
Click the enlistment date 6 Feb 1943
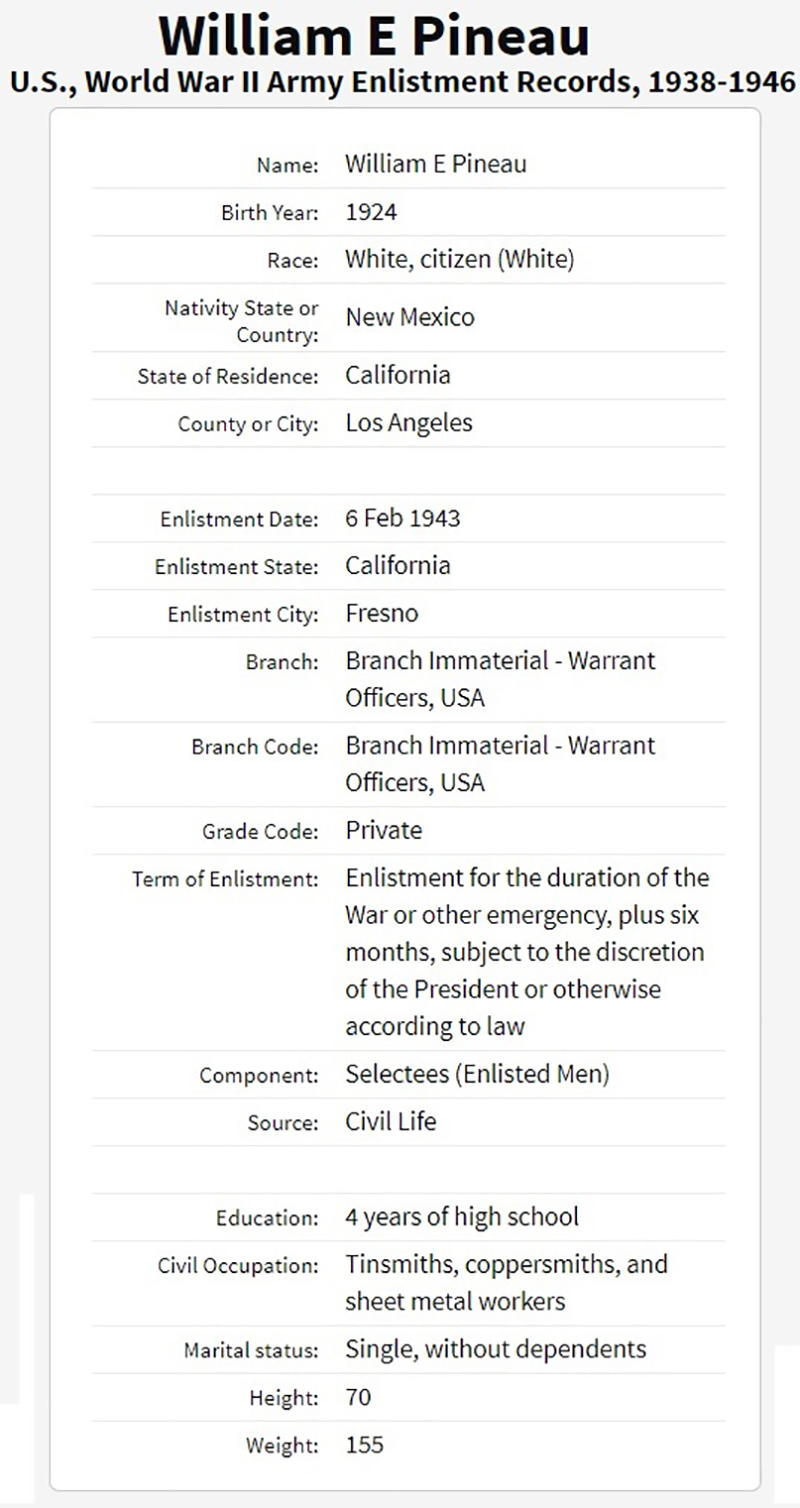point(403,518)
